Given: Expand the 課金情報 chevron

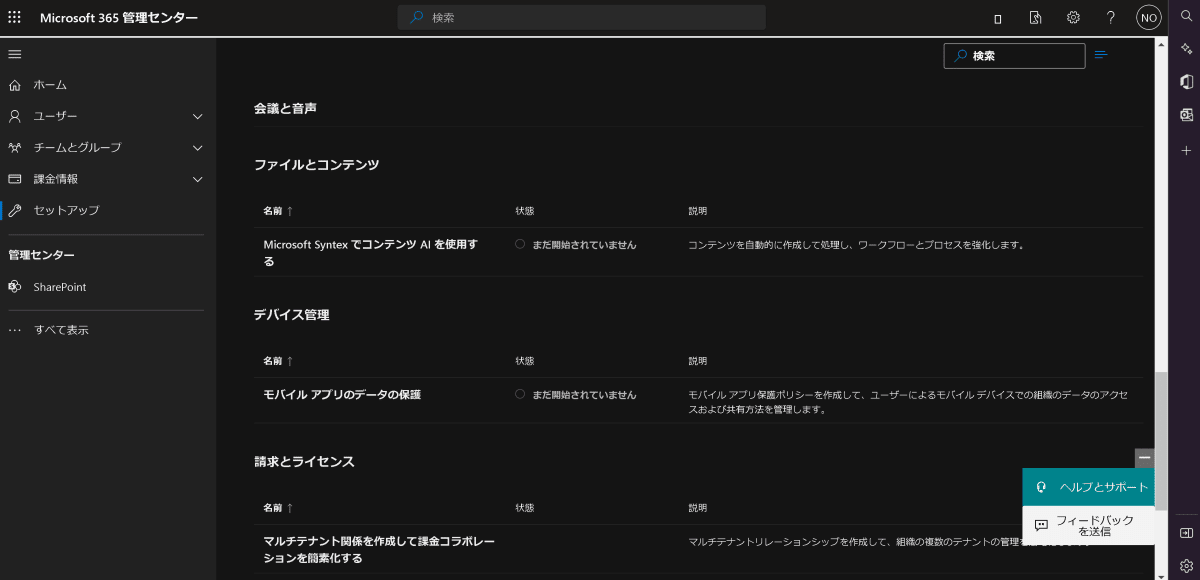Looking at the screenshot, I should (198, 179).
